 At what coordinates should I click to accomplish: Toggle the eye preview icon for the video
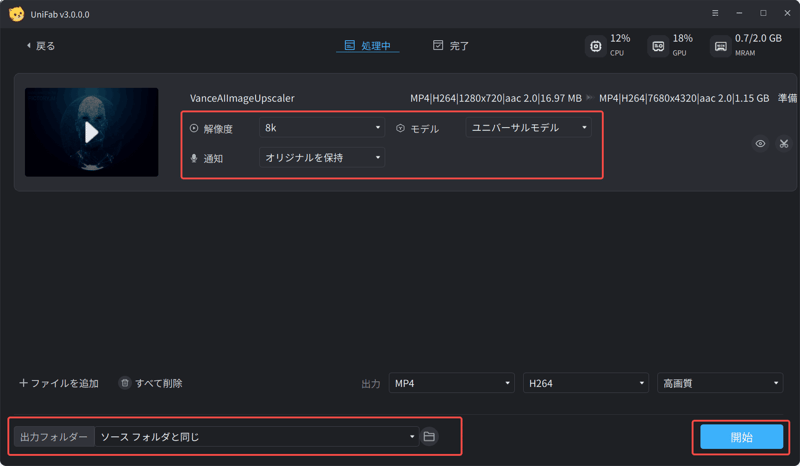point(760,144)
